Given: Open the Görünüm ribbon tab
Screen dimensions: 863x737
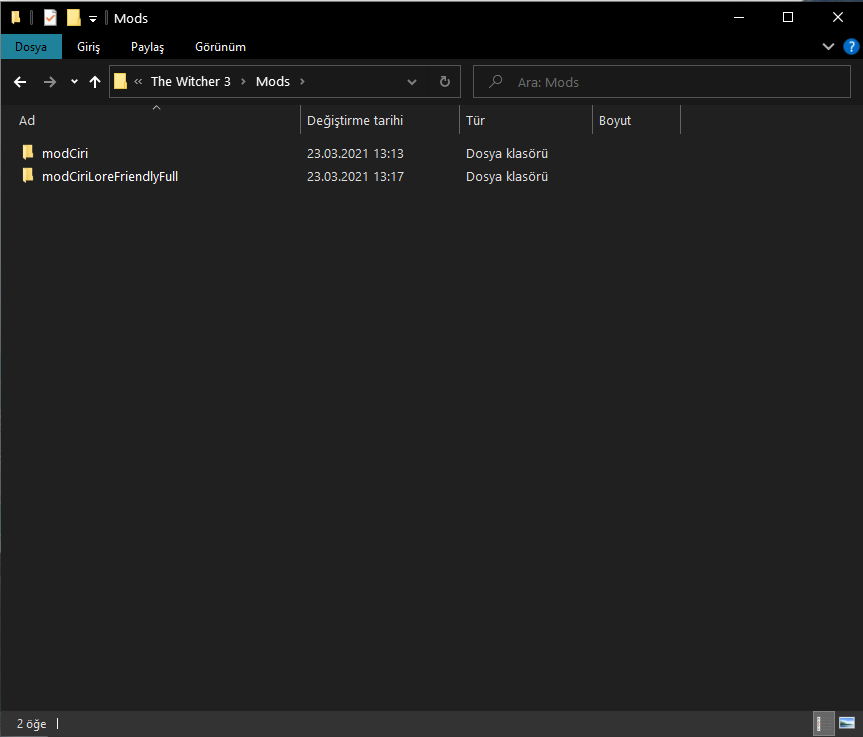Looking at the screenshot, I should [220, 47].
